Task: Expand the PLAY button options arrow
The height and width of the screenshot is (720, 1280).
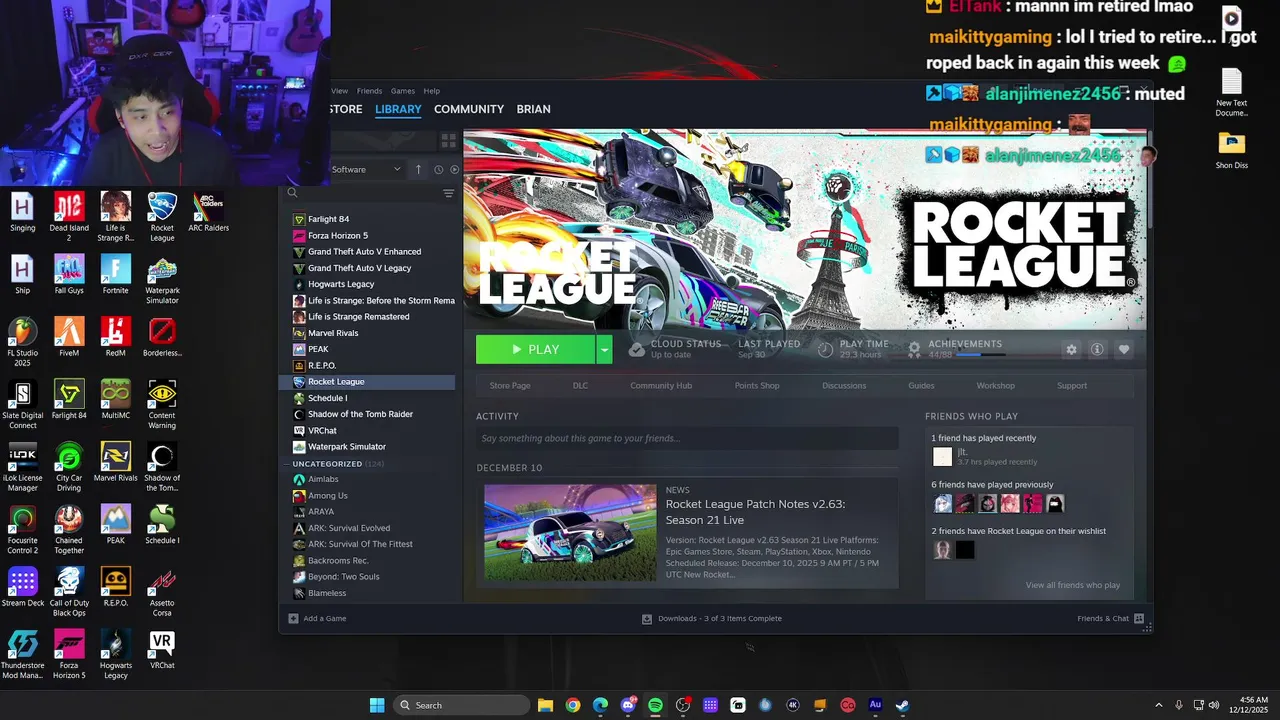Action: 604,349
